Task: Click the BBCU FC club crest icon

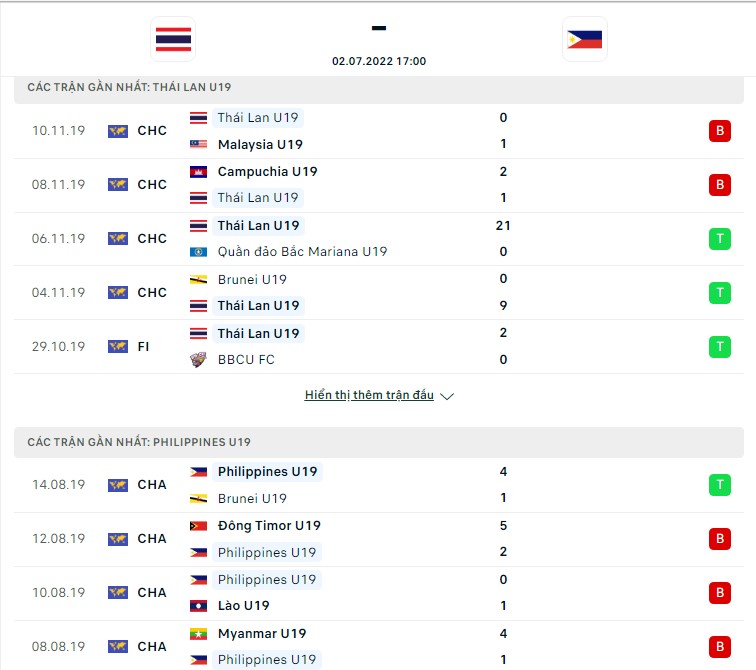Action: tap(198, 360)
